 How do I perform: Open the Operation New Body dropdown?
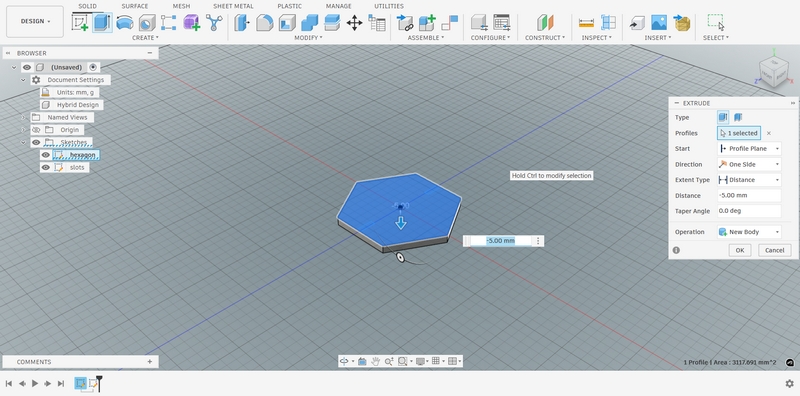(x=749, y=232)
